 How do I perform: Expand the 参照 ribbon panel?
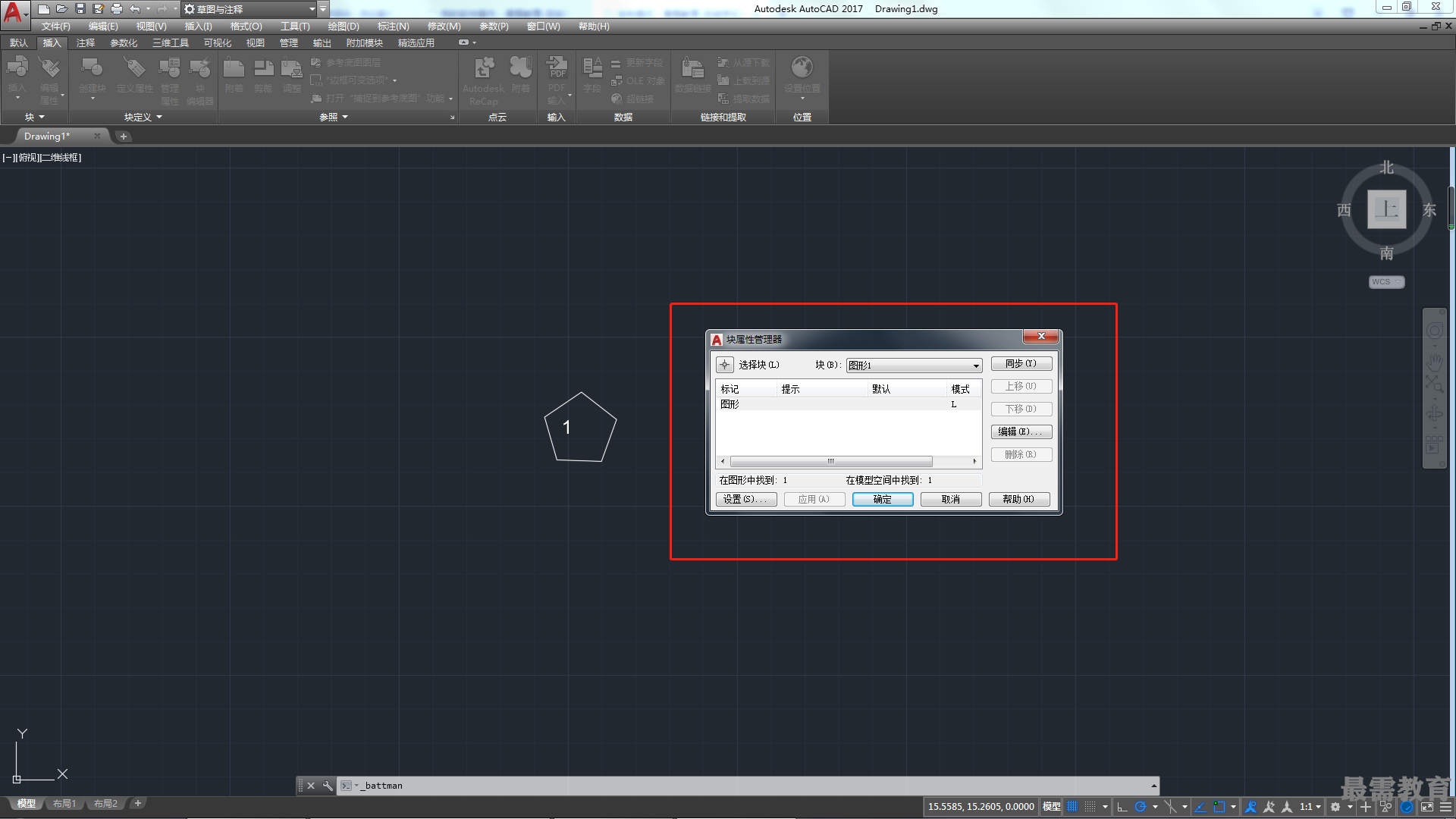pyautogui.click(x=334, y=117)
